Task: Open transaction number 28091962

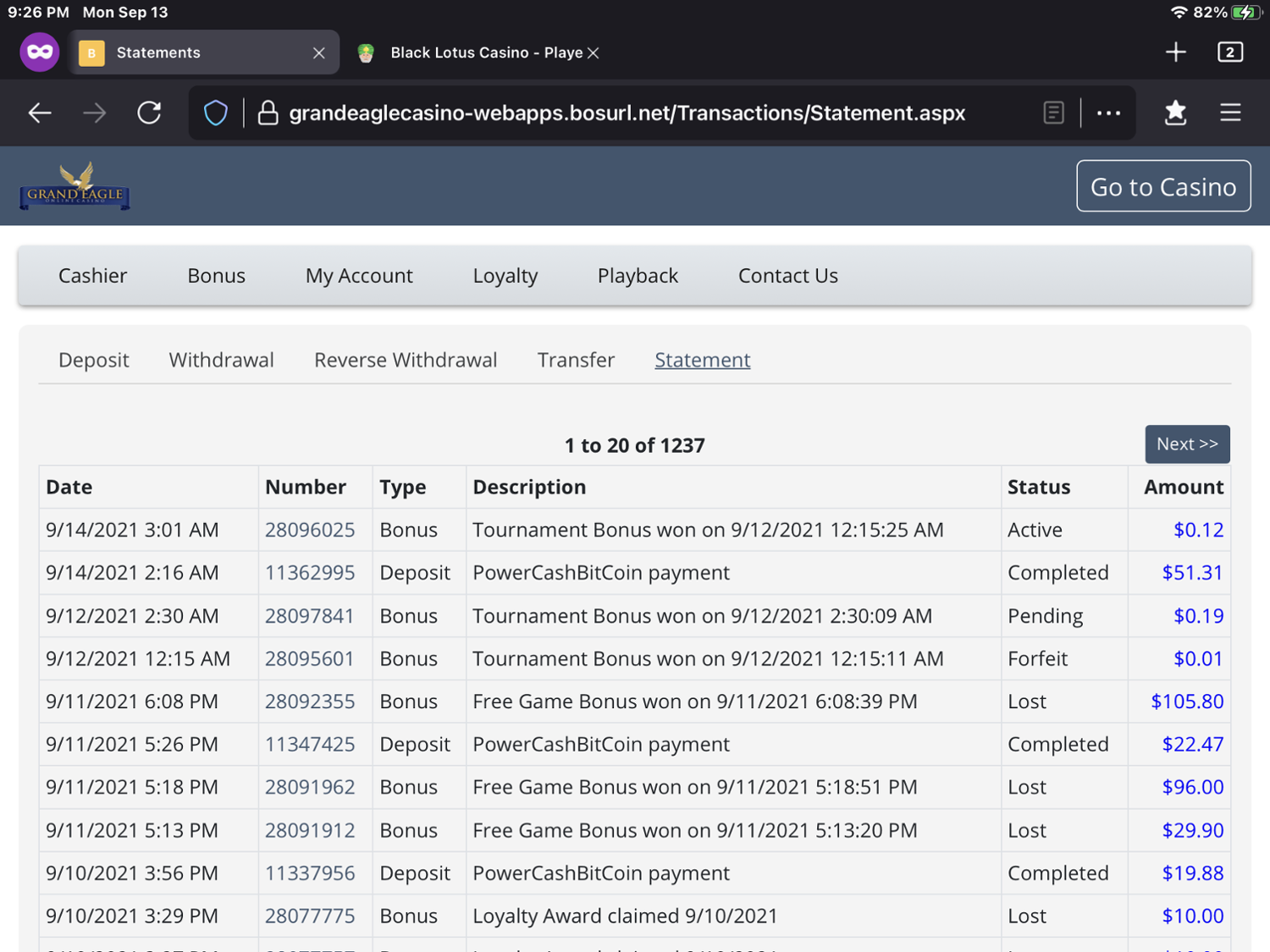Action: click(x=310, y=787)
